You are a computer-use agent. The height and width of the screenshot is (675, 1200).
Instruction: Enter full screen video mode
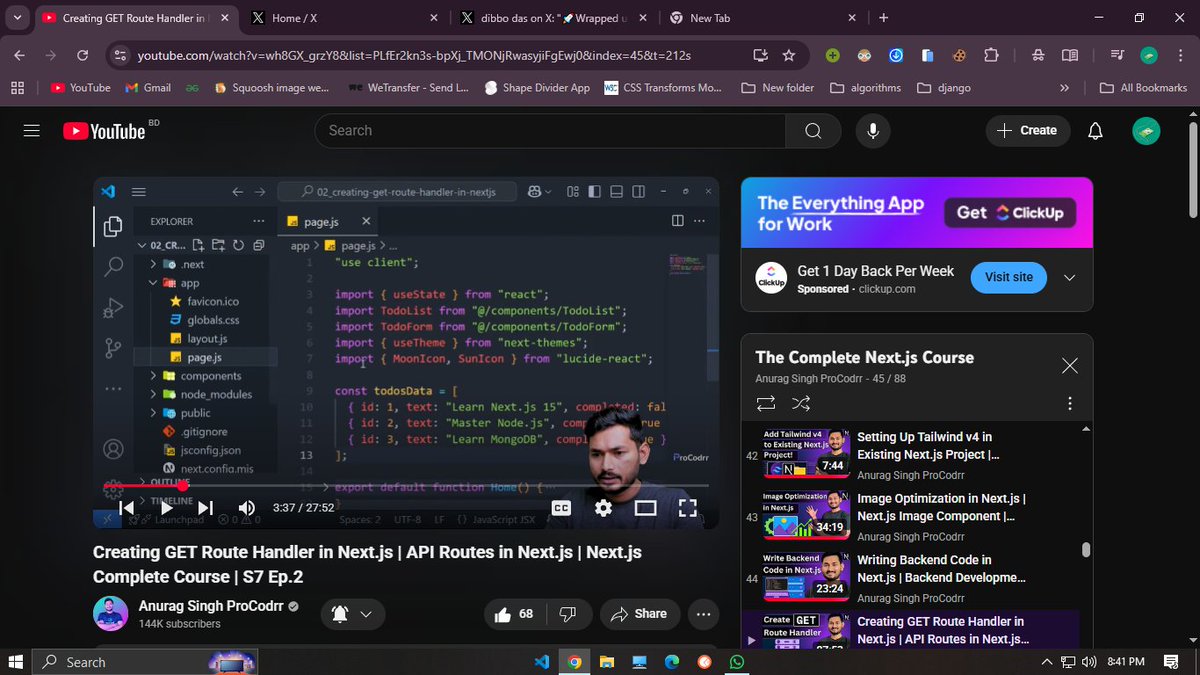tap(688, 508)
